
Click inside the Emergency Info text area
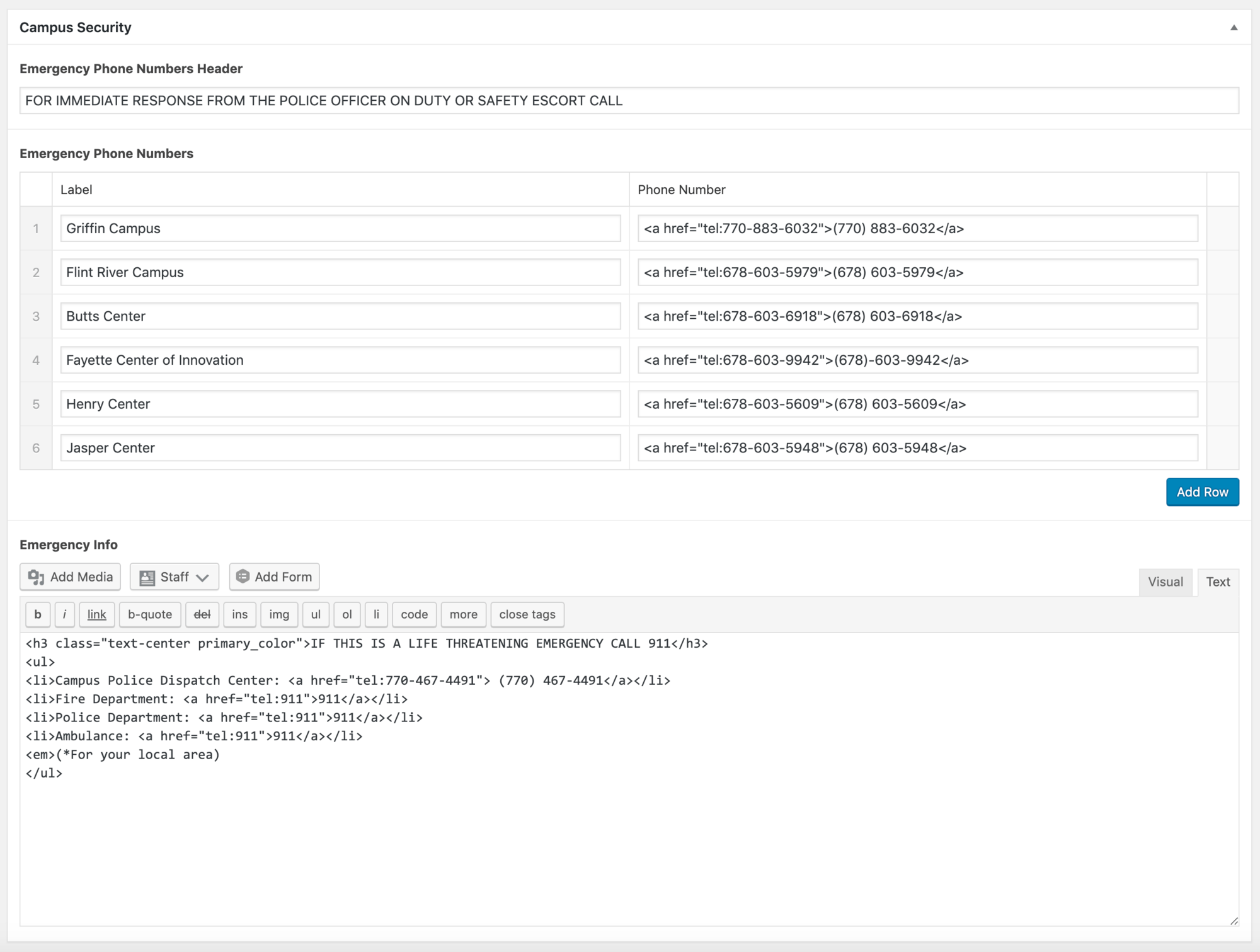(x=629, y=779)
